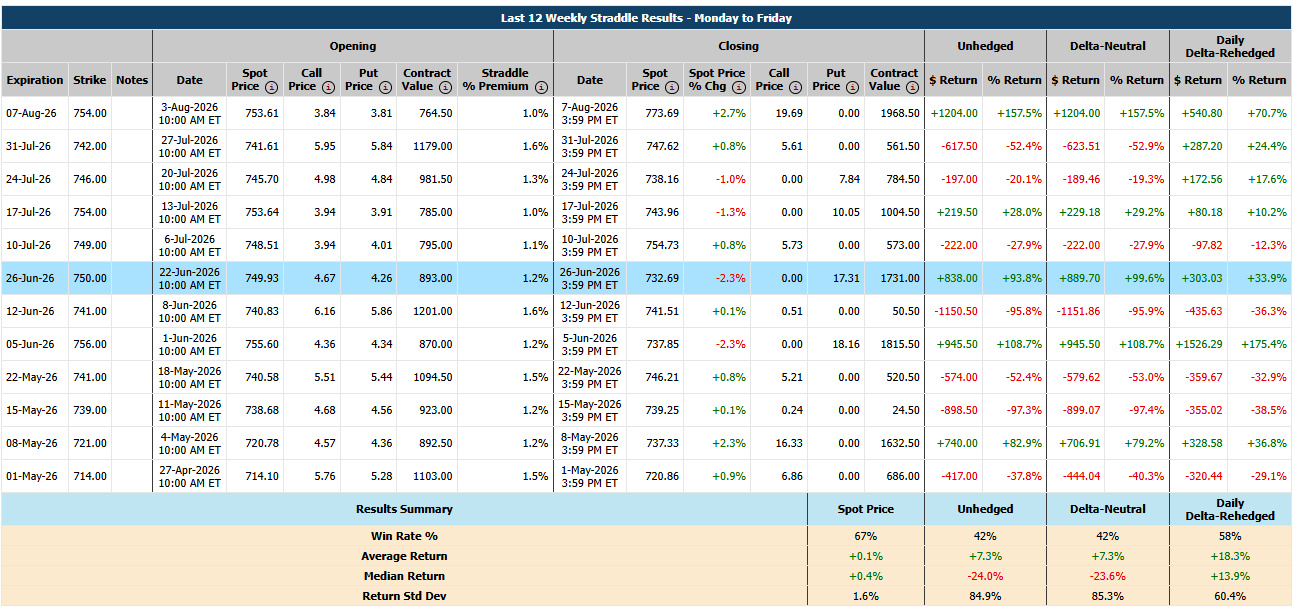Screen dimensions: 1293x610
Task: Click opening contract value 1179.00
Action: coord(434,146)
